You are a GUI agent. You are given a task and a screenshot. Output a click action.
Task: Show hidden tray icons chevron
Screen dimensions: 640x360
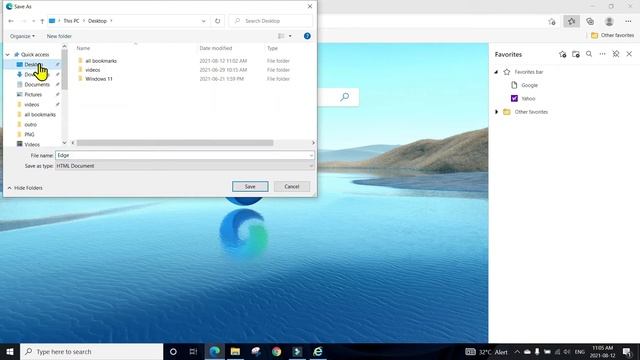(517, 352)
